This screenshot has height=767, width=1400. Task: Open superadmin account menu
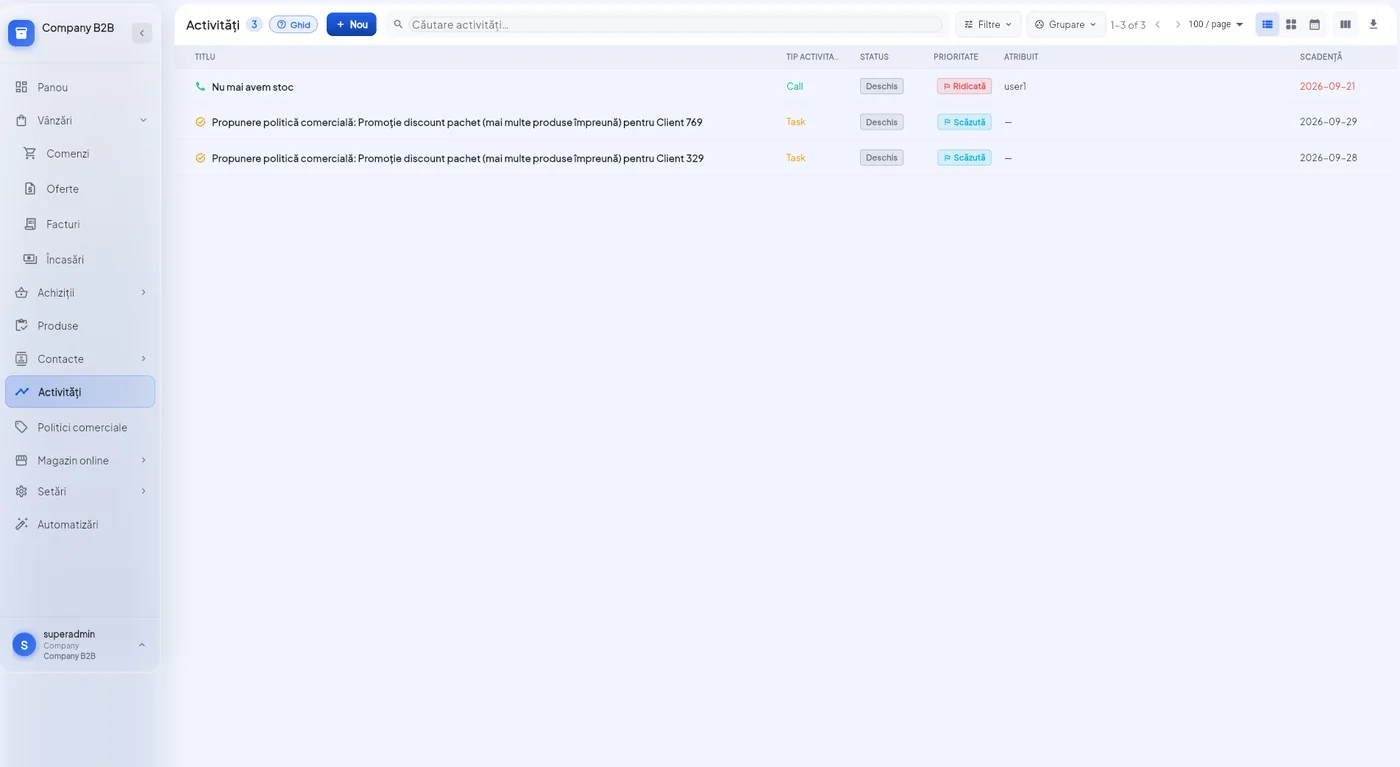(80, 645)
